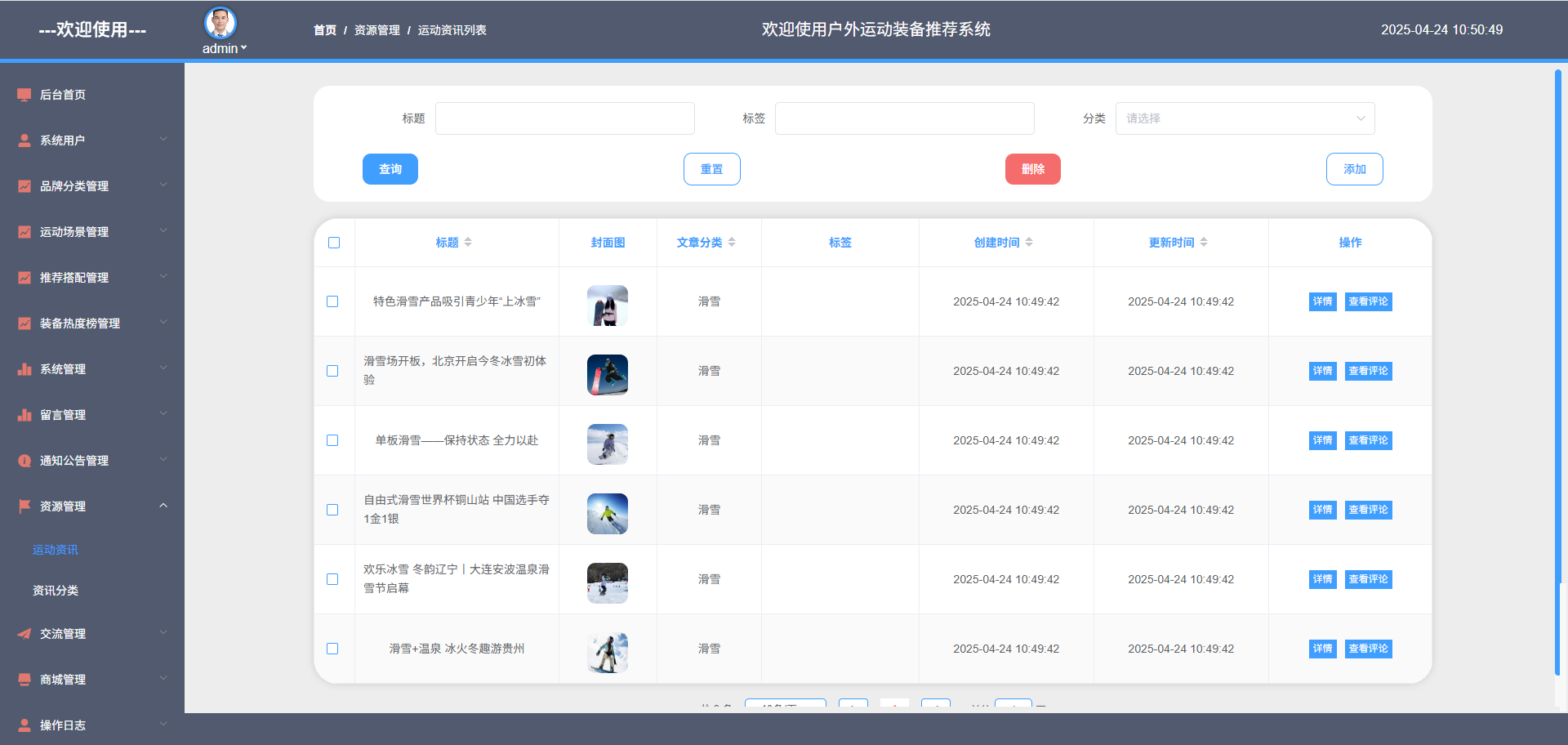
Task: Check the row 滑雪+温泉 冰火冬趣游贵州
Action: 332,649
